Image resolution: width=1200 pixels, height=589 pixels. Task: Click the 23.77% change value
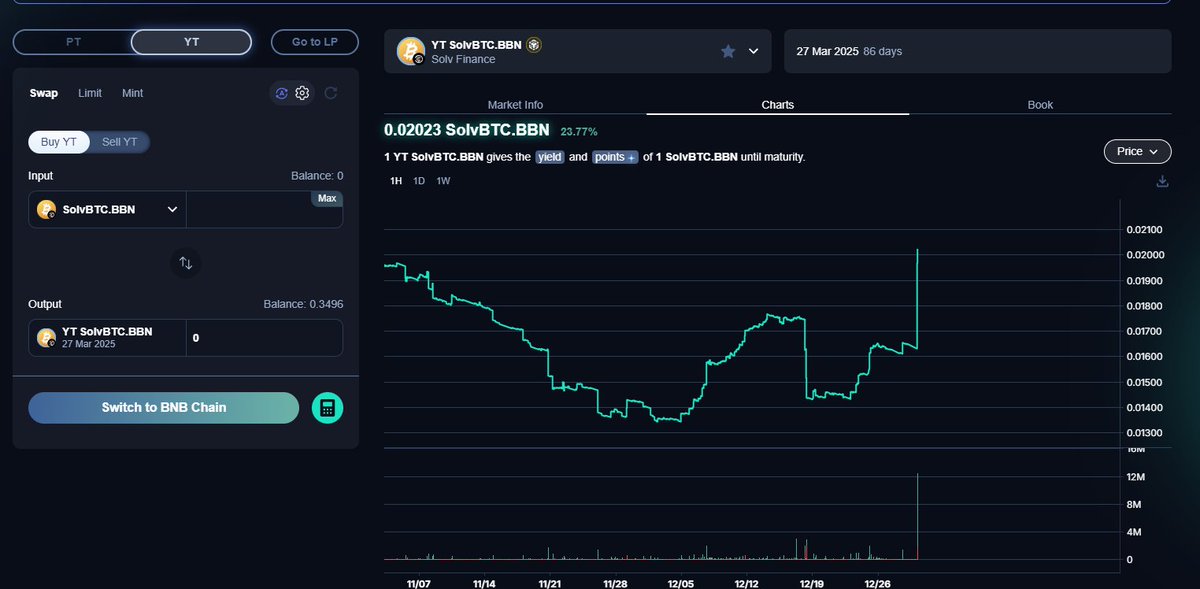579,131
